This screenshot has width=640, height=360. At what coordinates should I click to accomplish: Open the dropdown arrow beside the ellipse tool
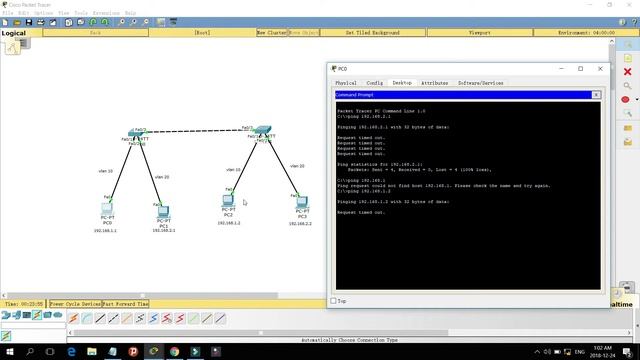click(x=637, y=100)
